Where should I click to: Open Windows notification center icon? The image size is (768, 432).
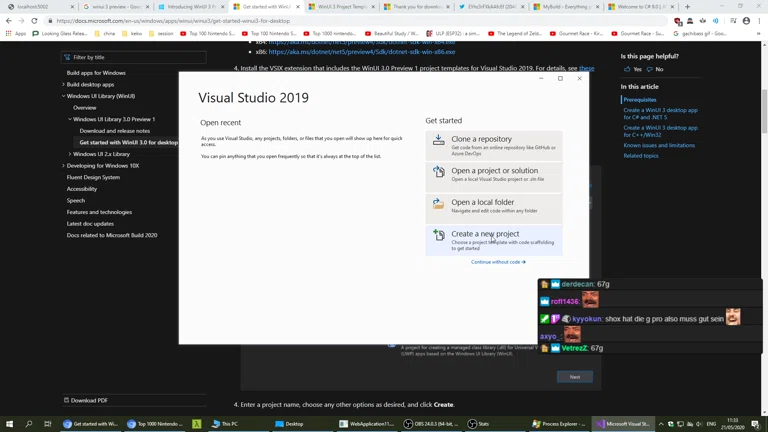(756, 424)
